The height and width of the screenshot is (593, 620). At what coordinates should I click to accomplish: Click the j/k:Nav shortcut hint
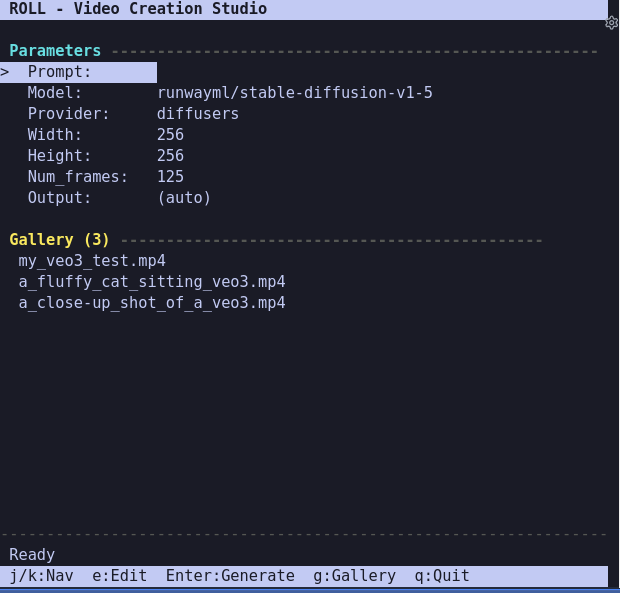pyautogui.click(x=42, y=576)
